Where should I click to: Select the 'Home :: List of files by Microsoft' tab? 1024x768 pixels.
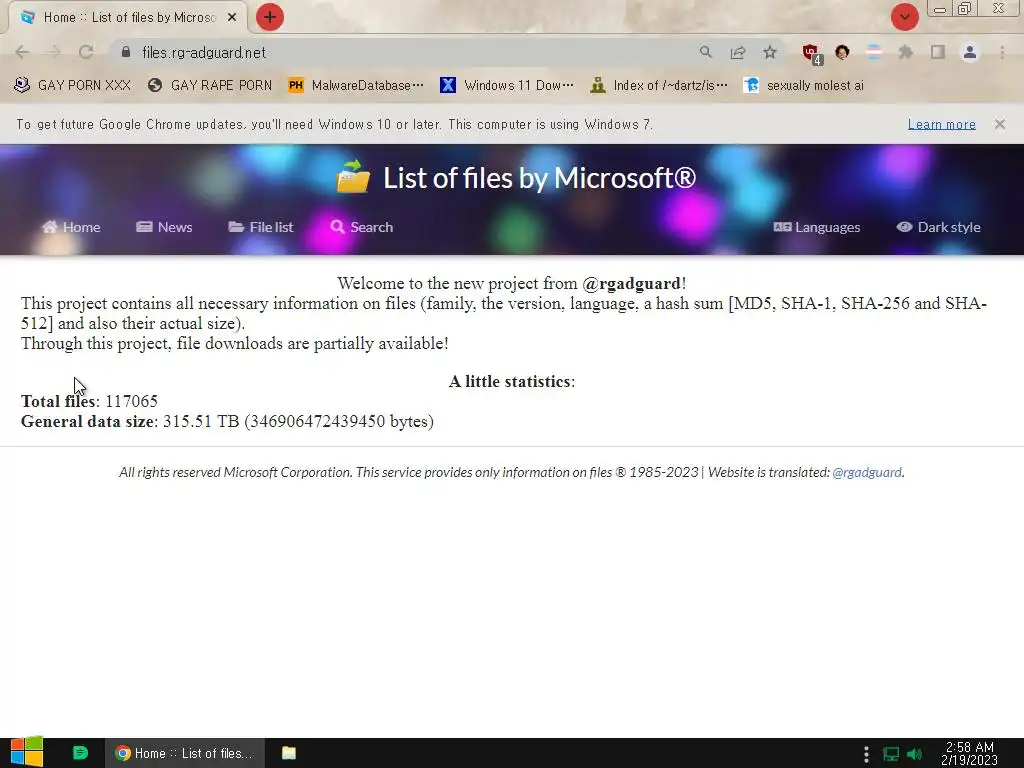(128, 18)
